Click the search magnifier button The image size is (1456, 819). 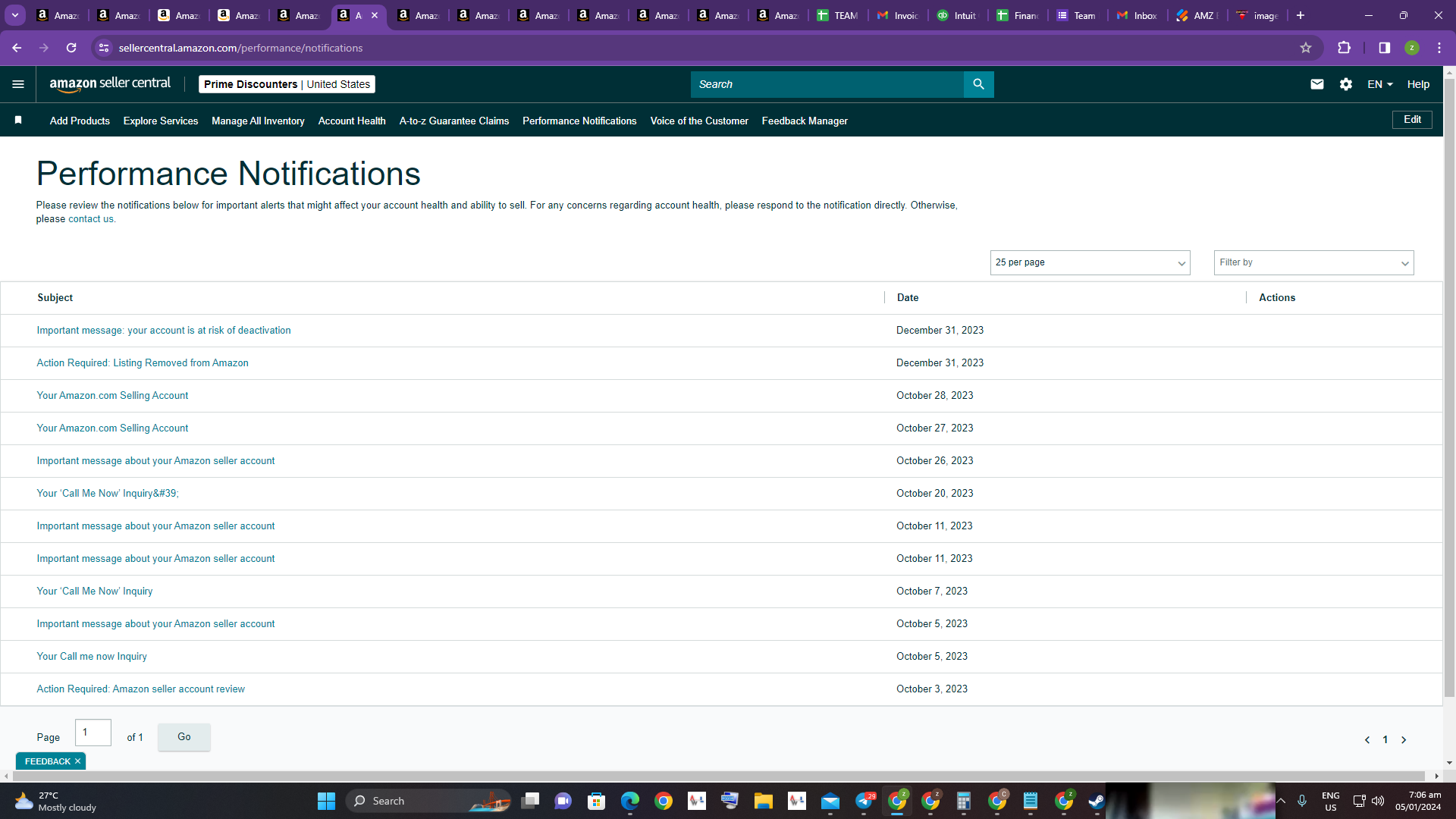point(978,84)
